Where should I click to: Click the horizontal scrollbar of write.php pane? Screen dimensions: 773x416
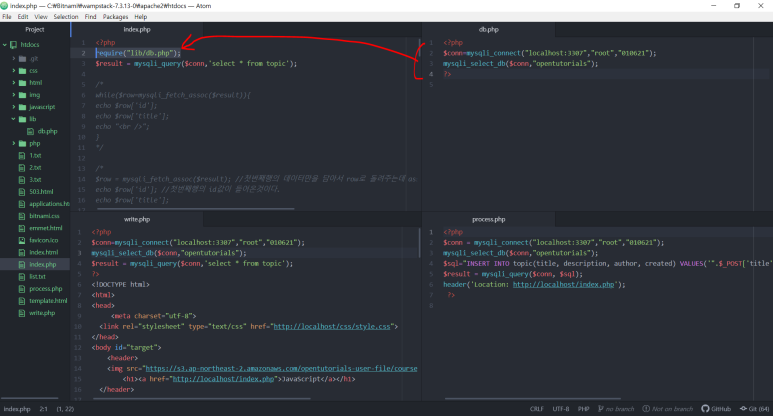point(203,398)
